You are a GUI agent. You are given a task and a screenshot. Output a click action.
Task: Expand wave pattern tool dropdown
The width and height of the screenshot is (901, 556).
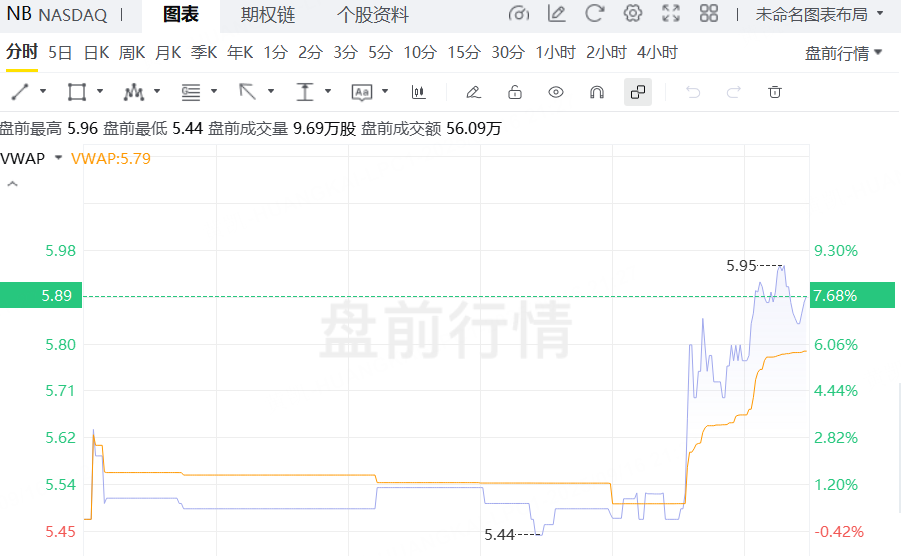point(157,91)
